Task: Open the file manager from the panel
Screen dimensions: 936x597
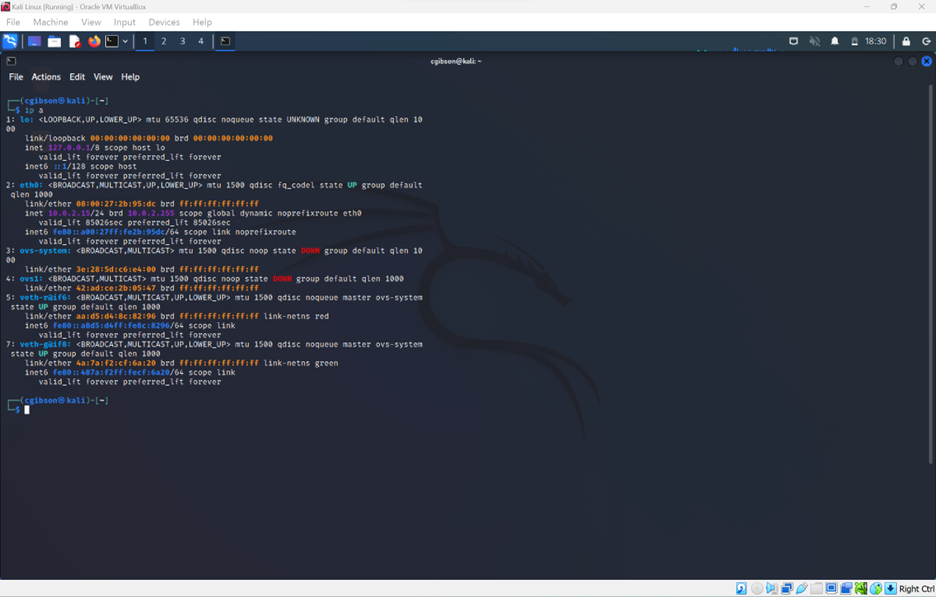Action: [54, 41]
